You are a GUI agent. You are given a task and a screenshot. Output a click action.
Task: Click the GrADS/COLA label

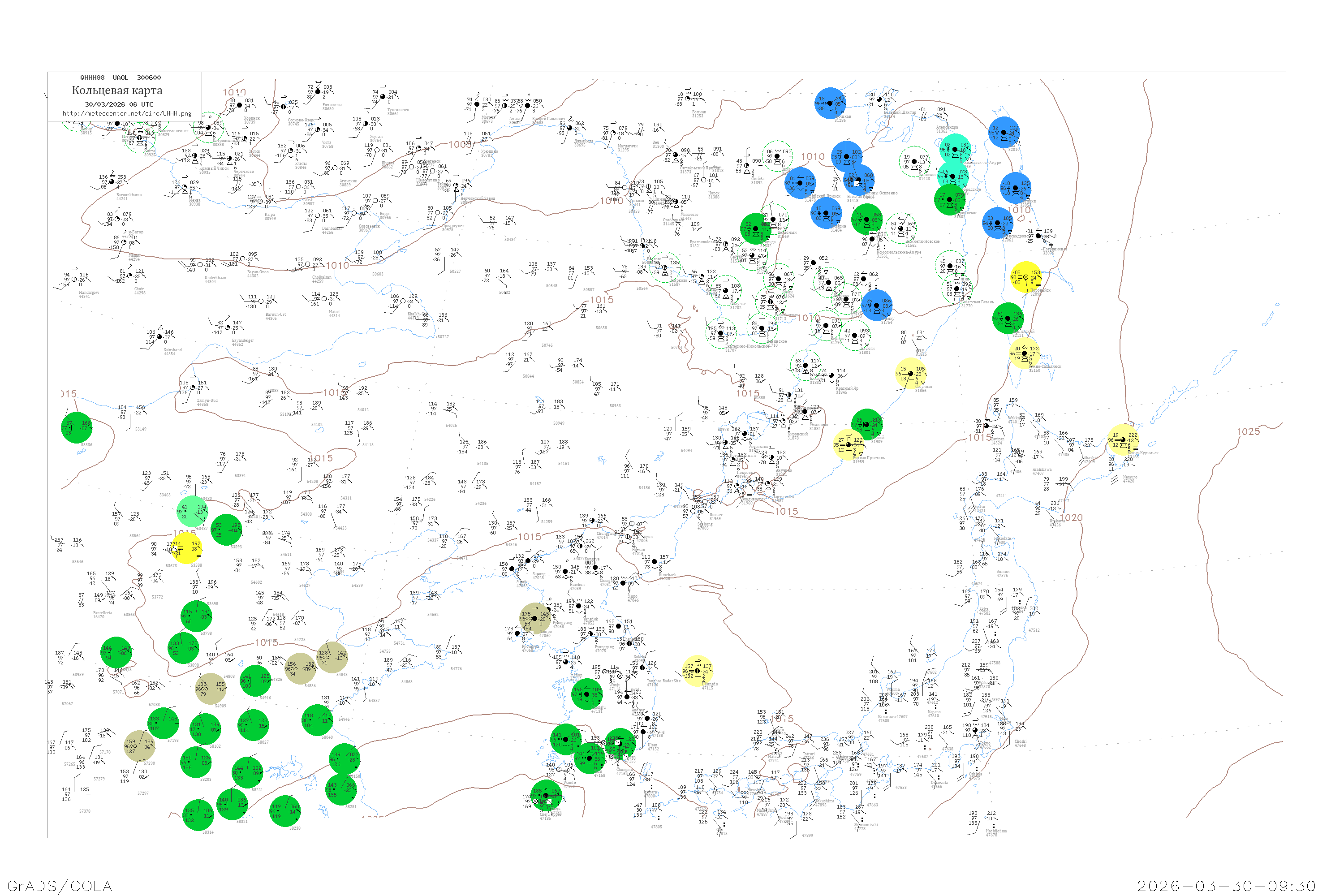pos(60,886)
